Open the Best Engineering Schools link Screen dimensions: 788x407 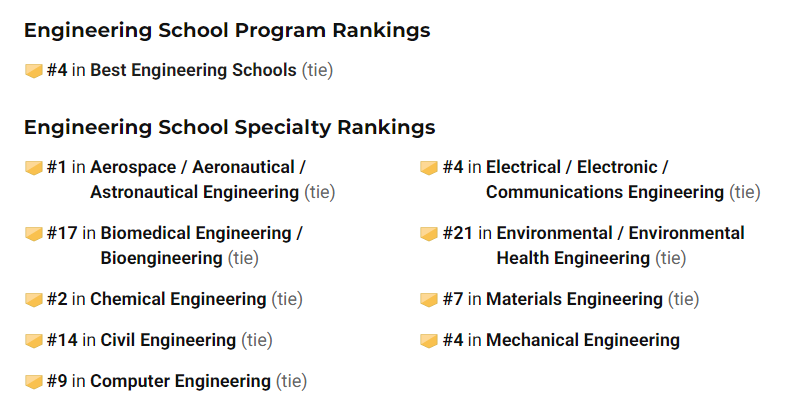pyautogui.click(x=193, y=71)
